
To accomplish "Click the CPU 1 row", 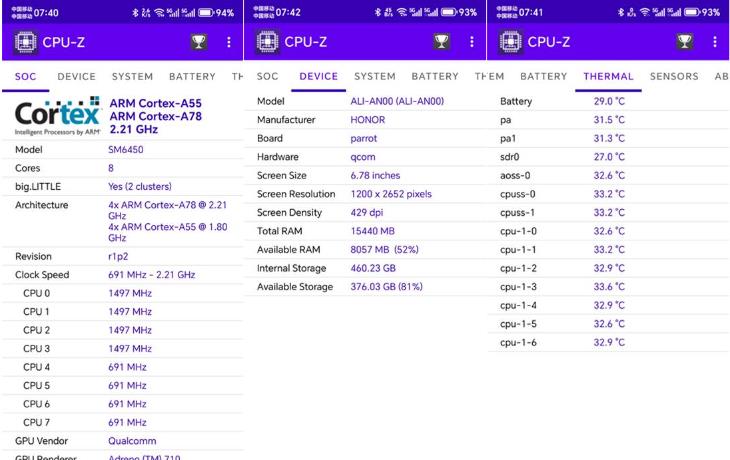I will point(122,312).
